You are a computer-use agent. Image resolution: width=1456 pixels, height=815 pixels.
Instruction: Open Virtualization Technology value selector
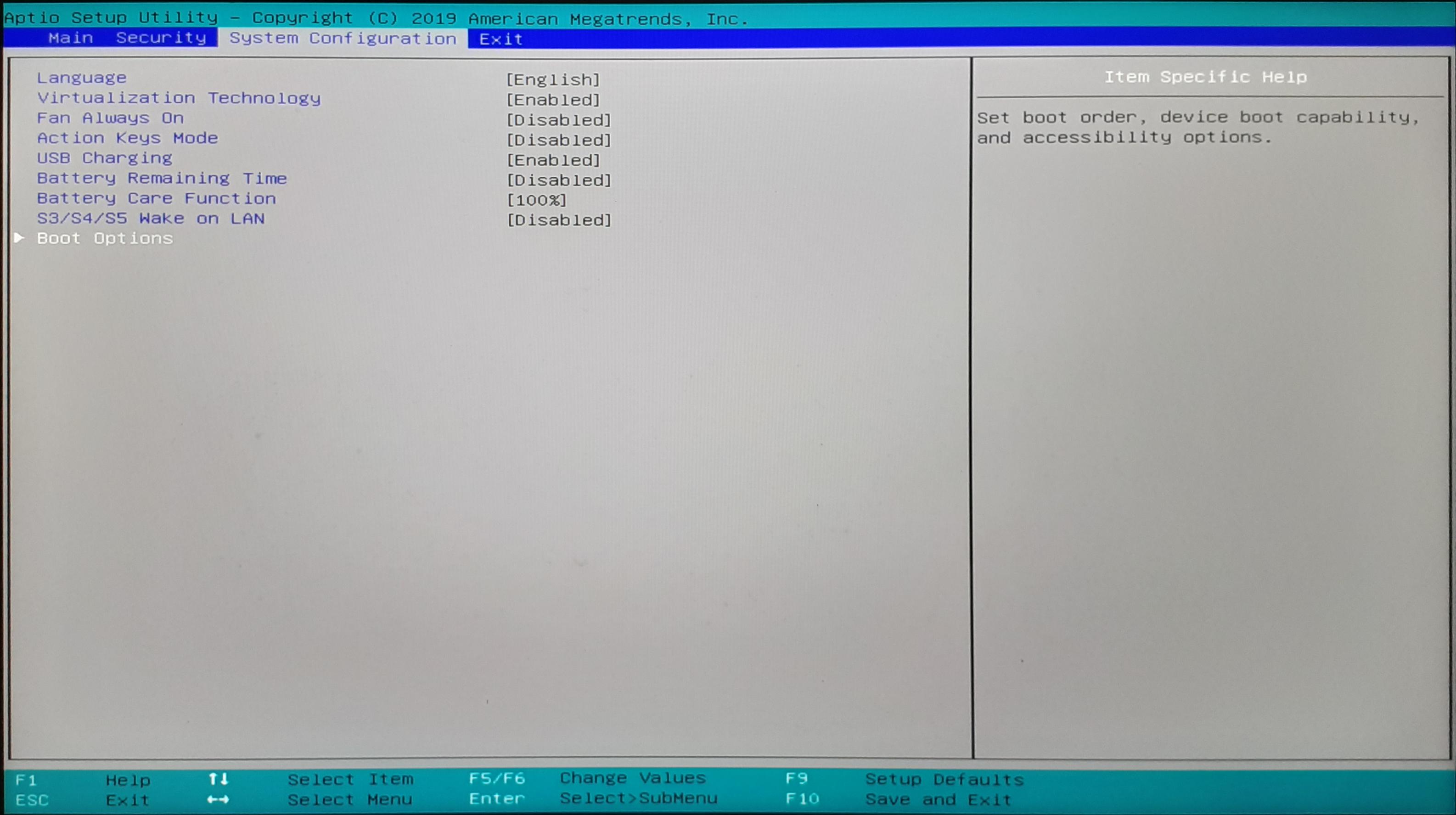[x=554, y=100]
